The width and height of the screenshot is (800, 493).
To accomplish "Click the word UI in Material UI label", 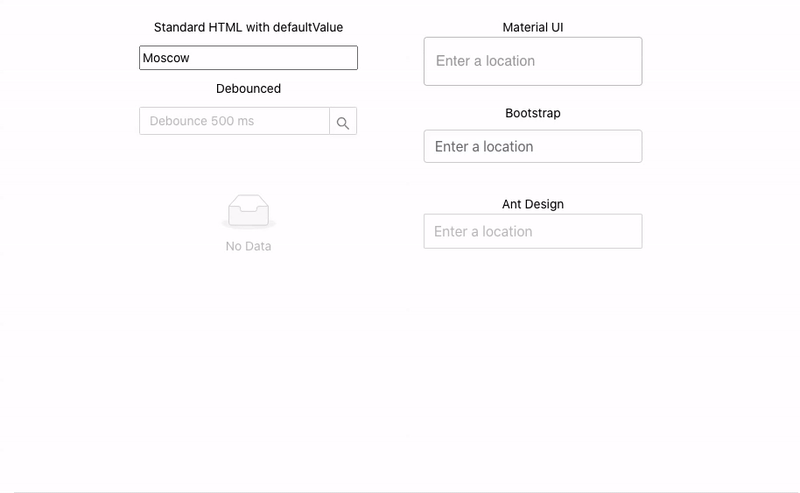I will (x=557, y=28).
